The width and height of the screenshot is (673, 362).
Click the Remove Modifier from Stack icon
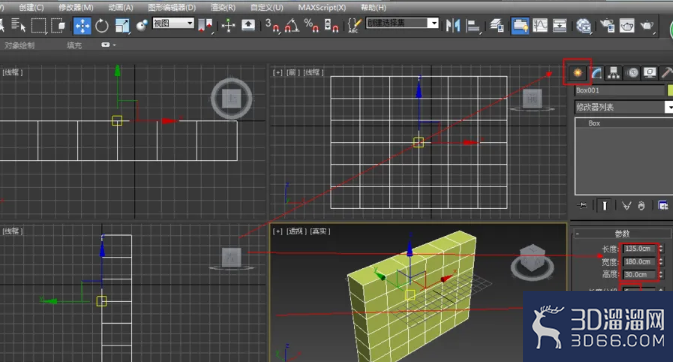pyautogui.click(x=641, y=206)
